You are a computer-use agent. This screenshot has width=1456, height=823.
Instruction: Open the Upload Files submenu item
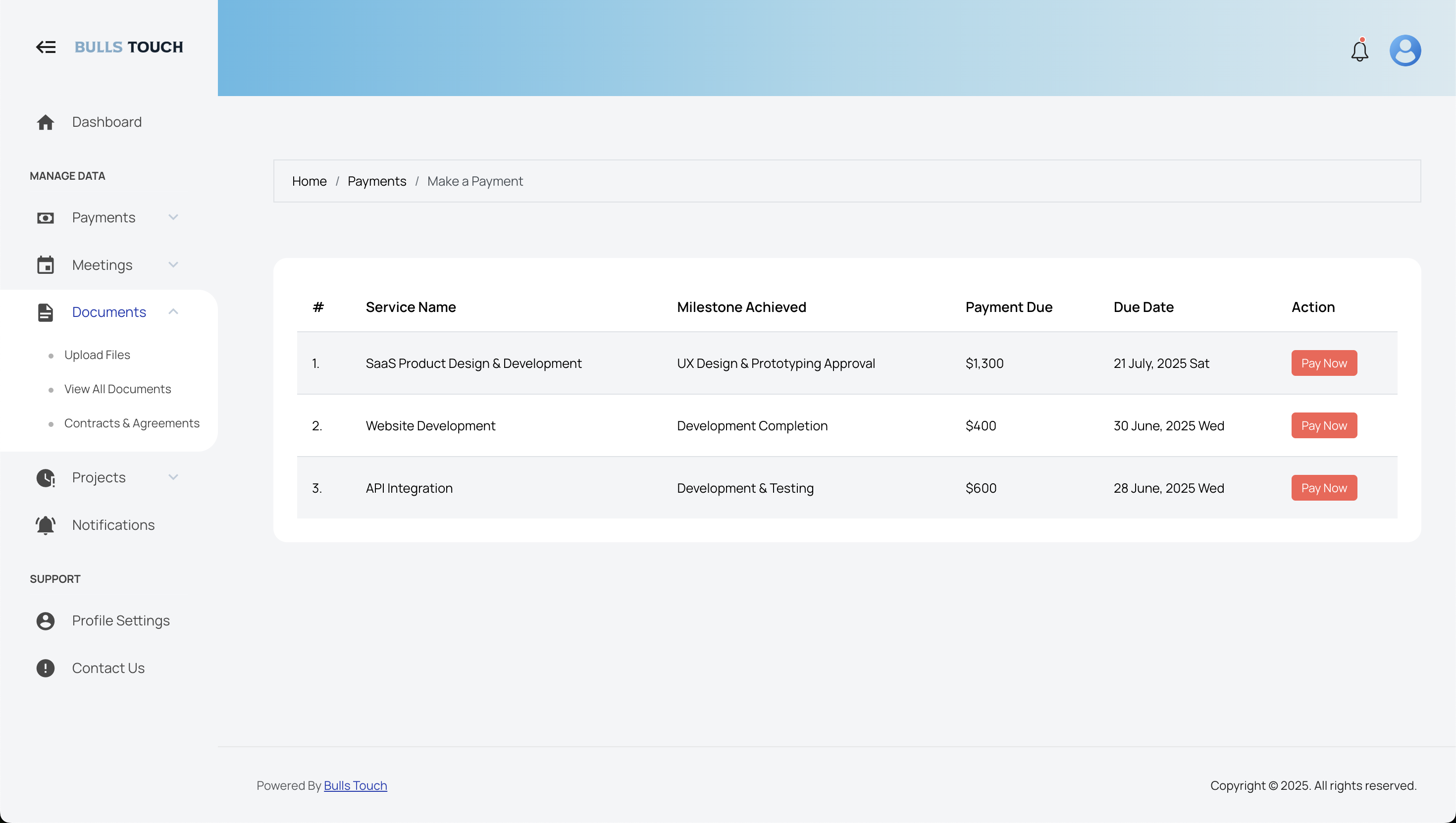(97, 355)
